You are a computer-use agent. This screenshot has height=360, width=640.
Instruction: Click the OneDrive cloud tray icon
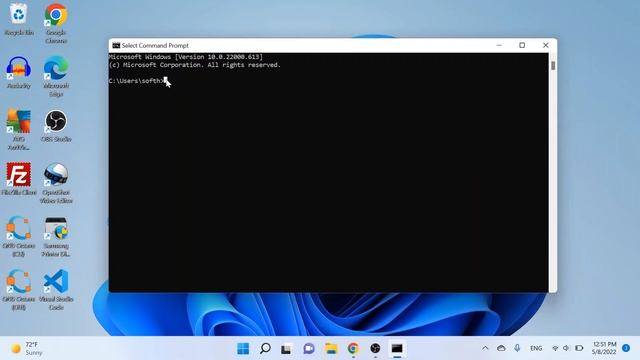click(501, 348)
